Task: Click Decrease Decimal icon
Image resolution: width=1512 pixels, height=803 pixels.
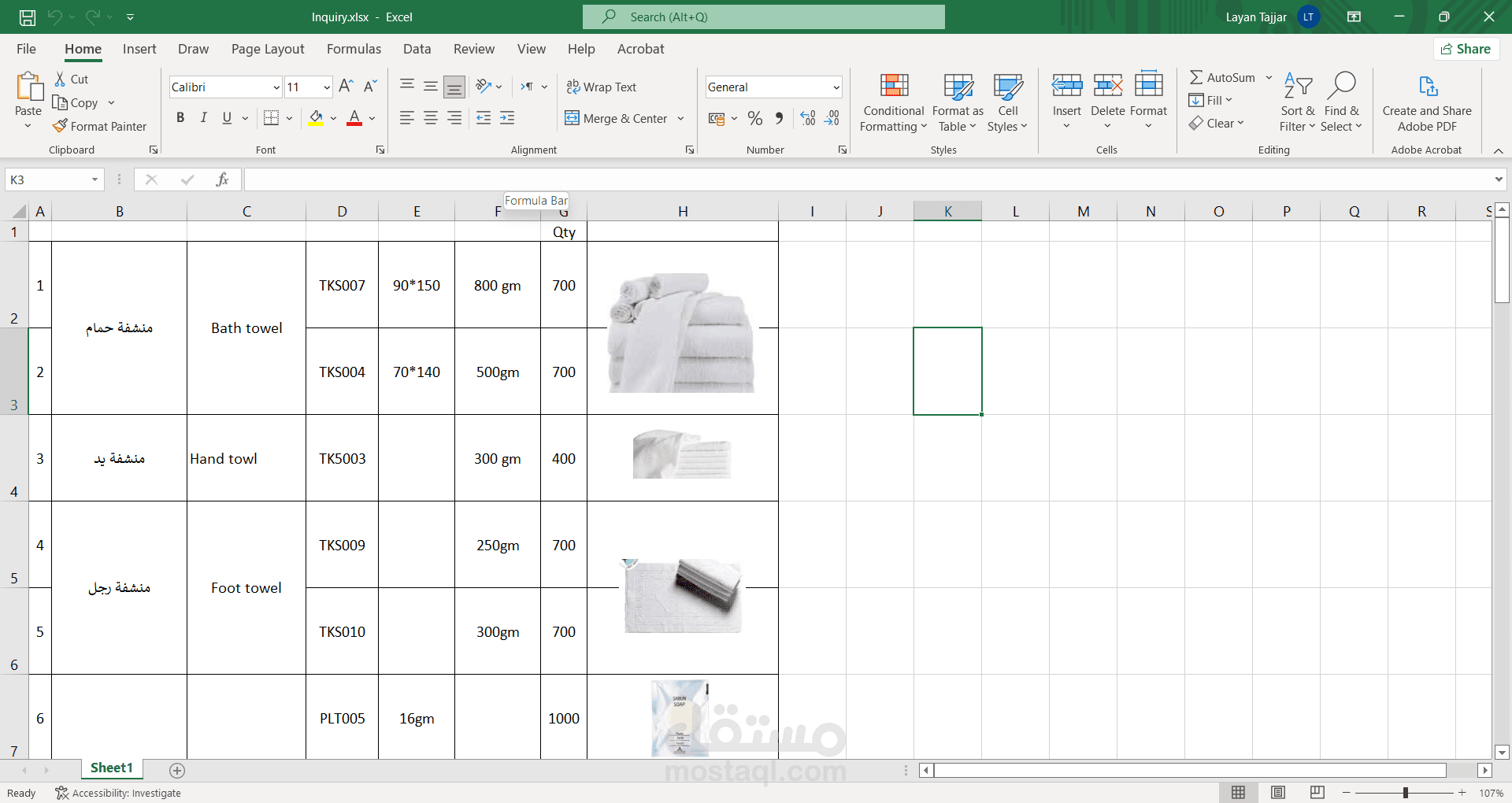Action: coord(832,118)
